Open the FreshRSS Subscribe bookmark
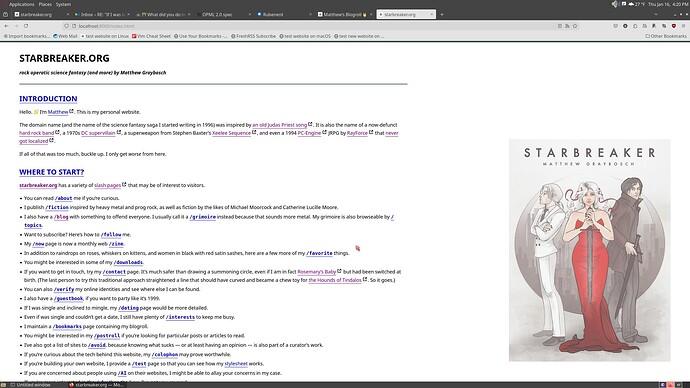 tap(253, 36)
